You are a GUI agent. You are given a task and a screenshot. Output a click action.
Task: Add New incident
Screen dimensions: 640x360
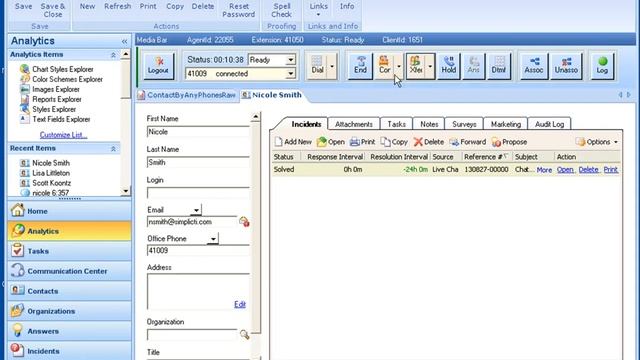point(293,142)
